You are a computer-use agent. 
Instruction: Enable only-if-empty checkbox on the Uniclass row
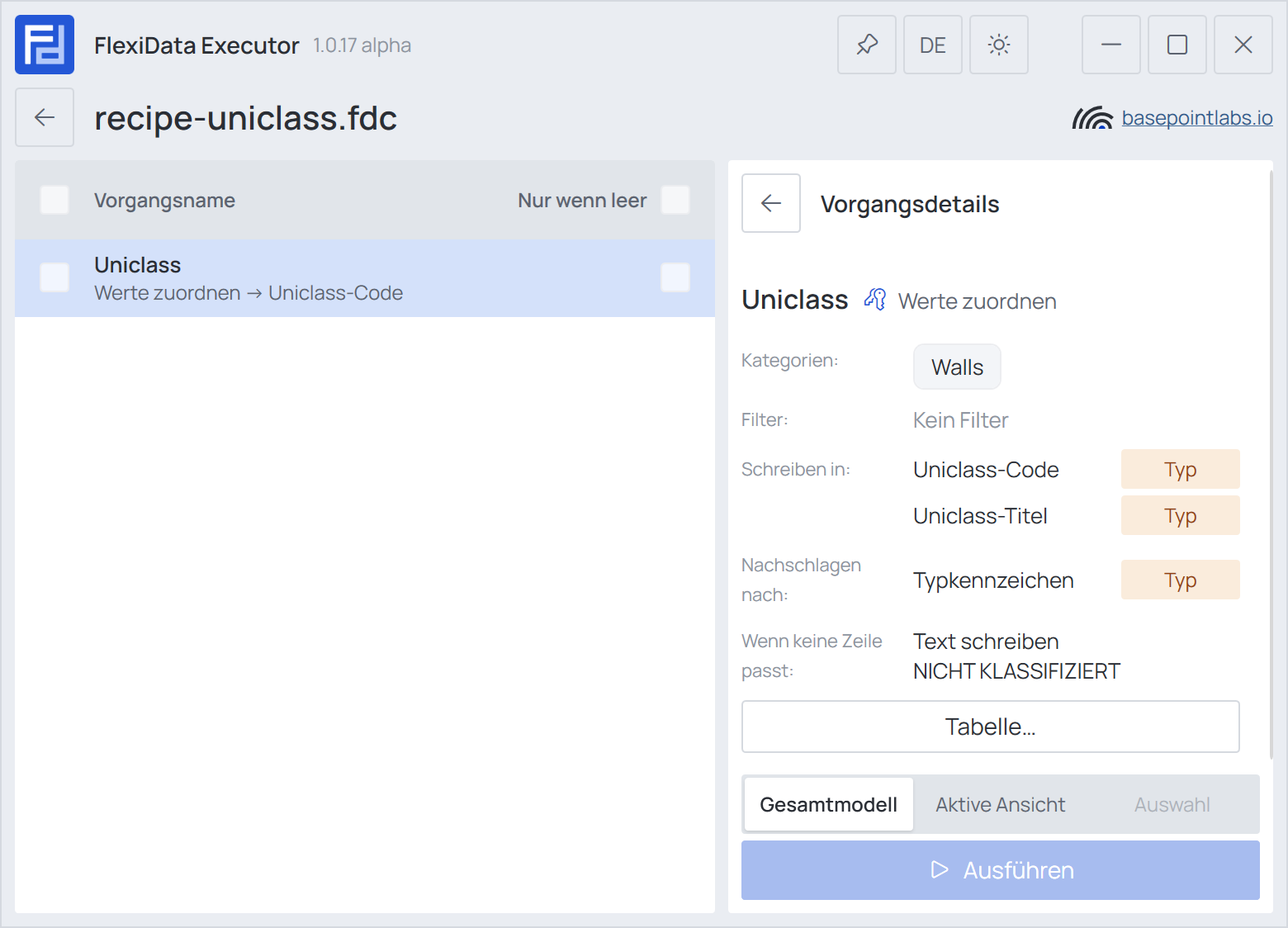pos(675,277)
